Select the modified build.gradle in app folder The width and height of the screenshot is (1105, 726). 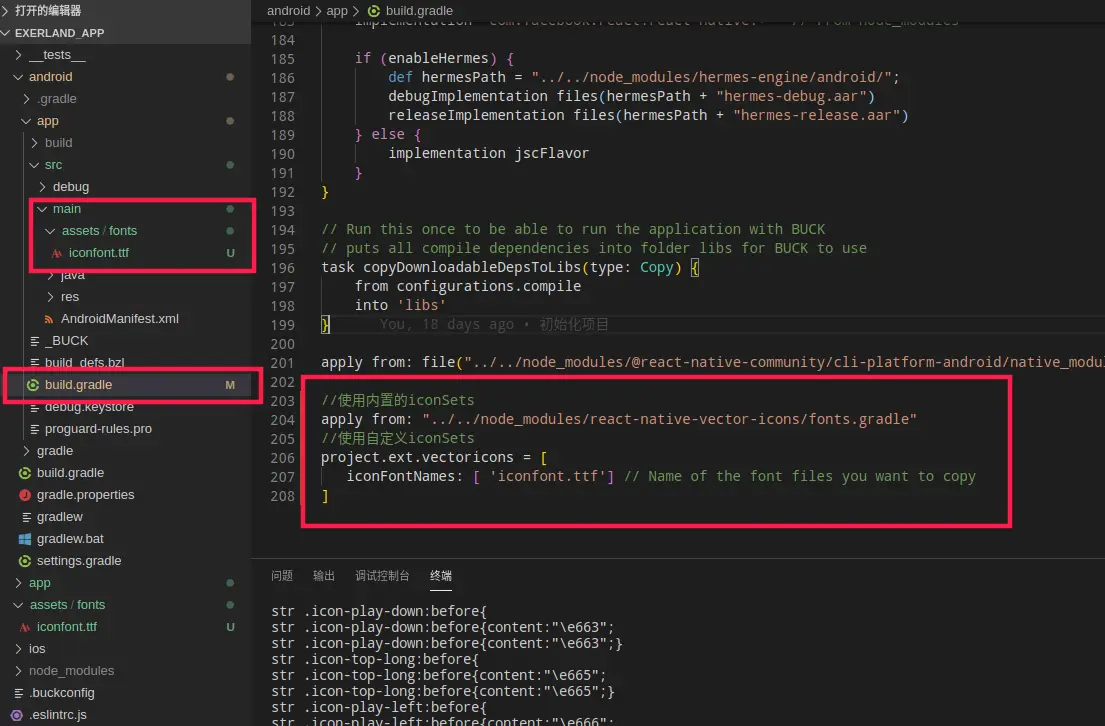pyautogui.click(x=78, y=385)
